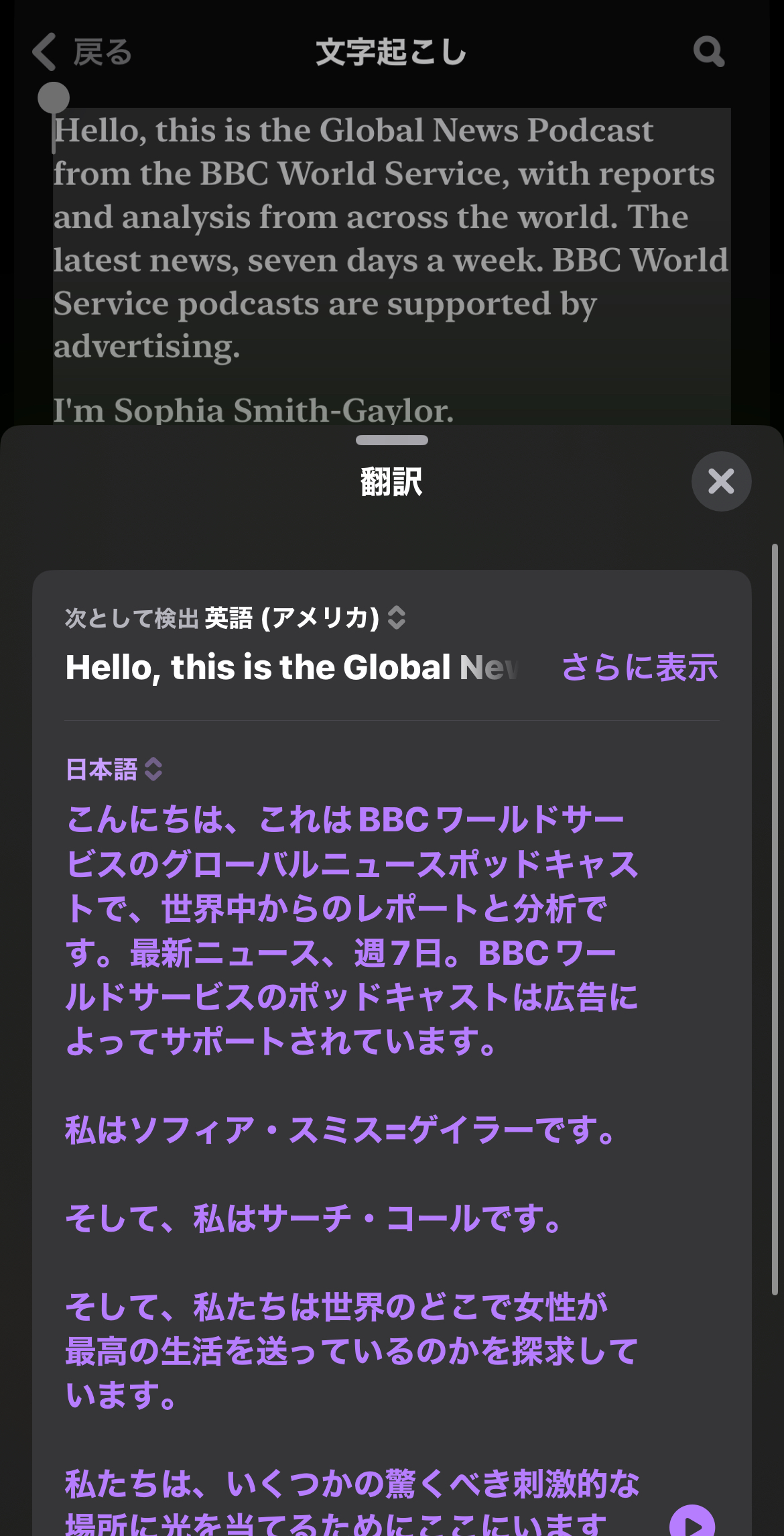Tap source text "Hello, this is the Global"
784x1536 pixels.
pos(258,668)
